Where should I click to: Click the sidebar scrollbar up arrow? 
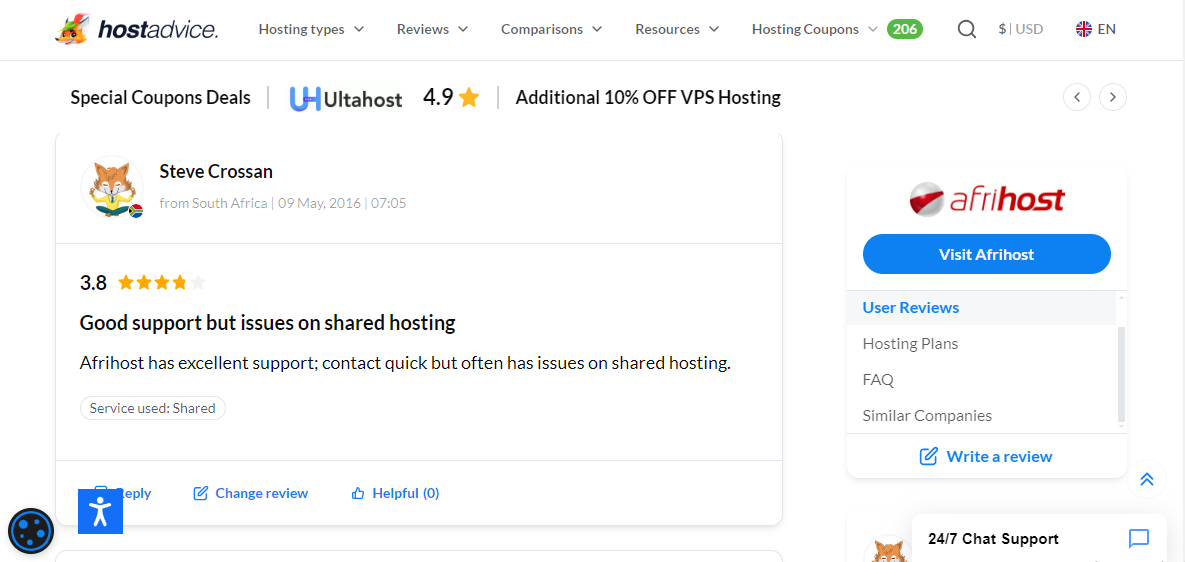[1122, 297]
